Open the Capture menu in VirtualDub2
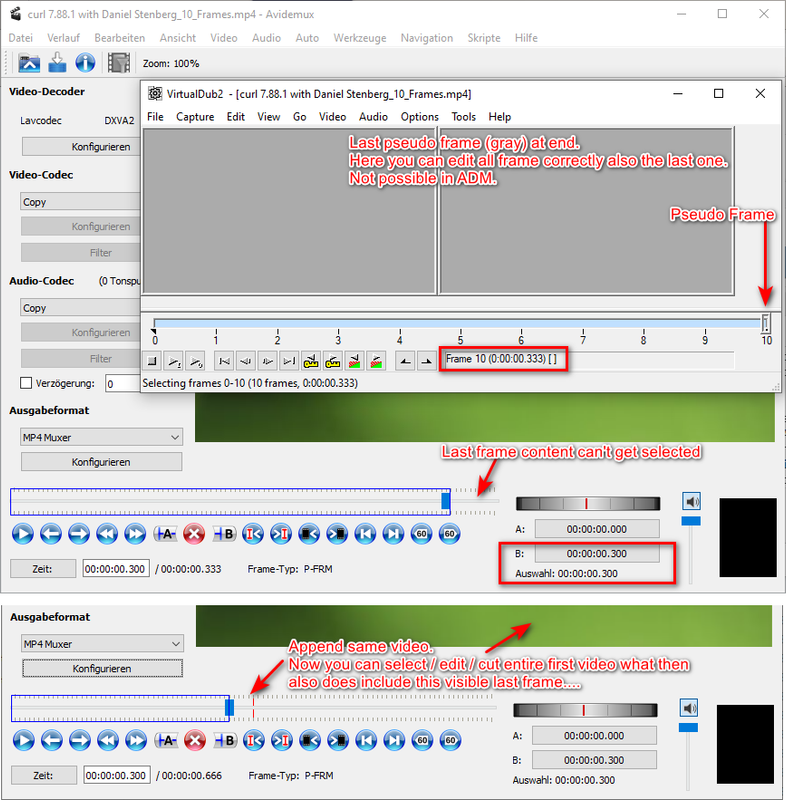The width and height of the screenshot is (786, 800). tap(195, 117)
